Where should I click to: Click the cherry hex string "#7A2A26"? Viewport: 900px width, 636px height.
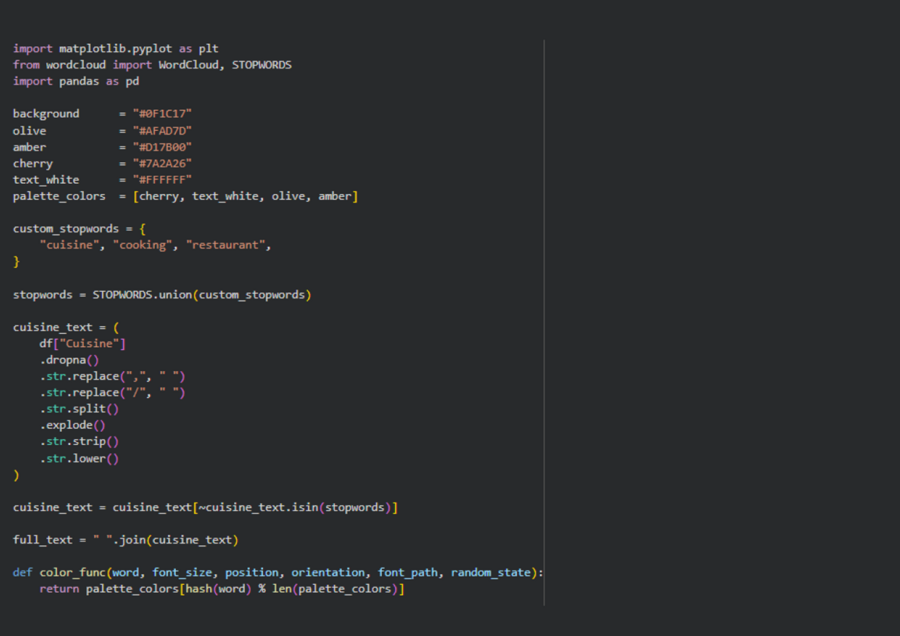click(x=161, y=164)
